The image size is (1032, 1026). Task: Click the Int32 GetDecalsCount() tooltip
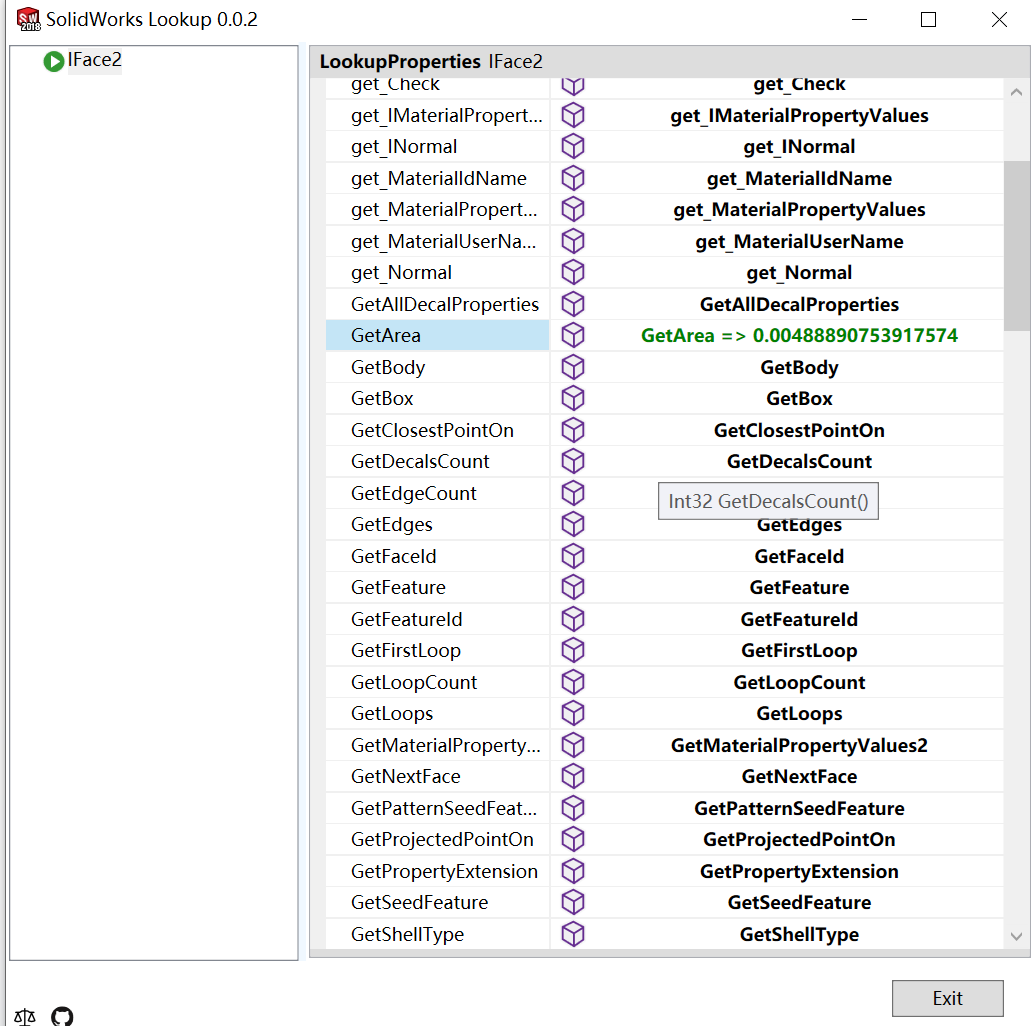pos(768,500)
